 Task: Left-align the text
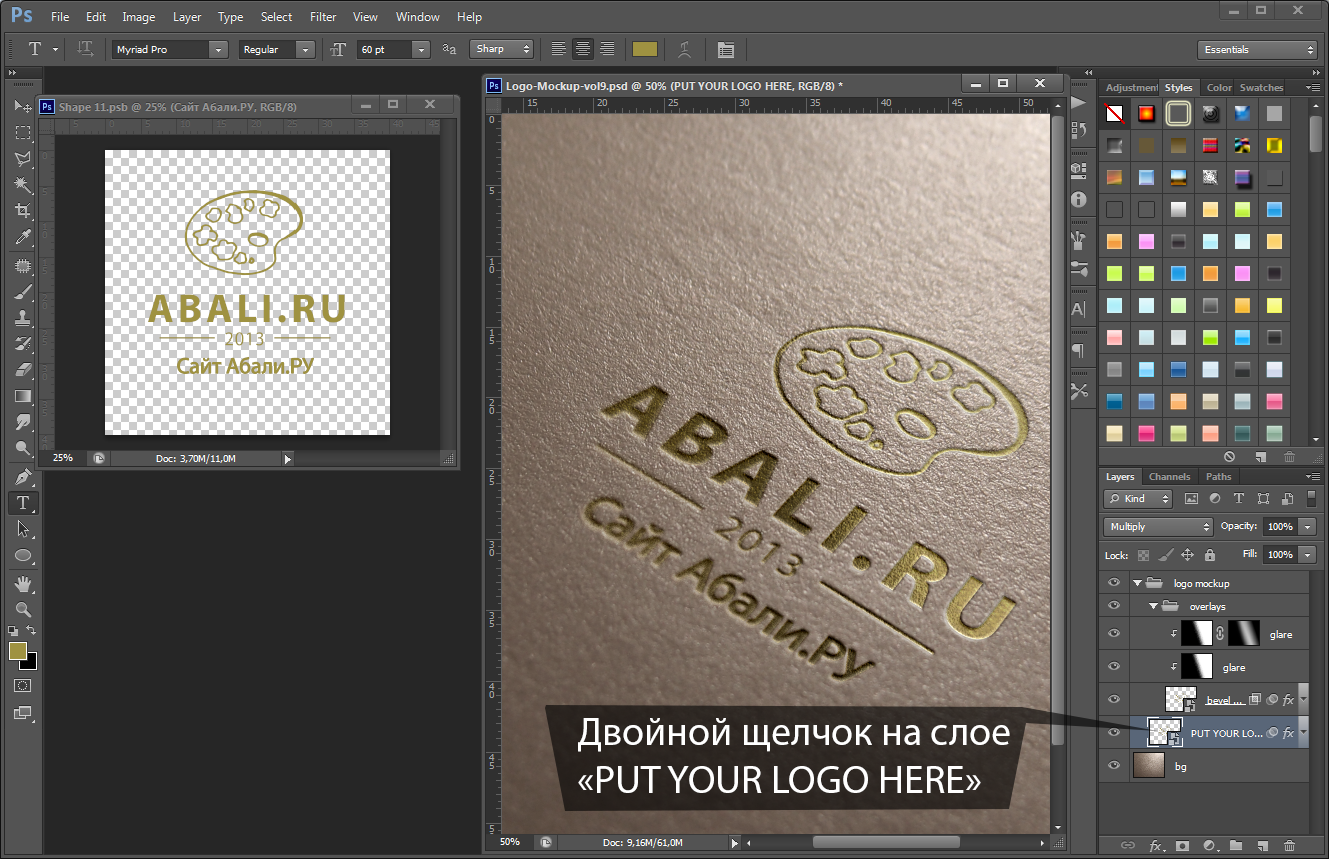coord(558,49)
